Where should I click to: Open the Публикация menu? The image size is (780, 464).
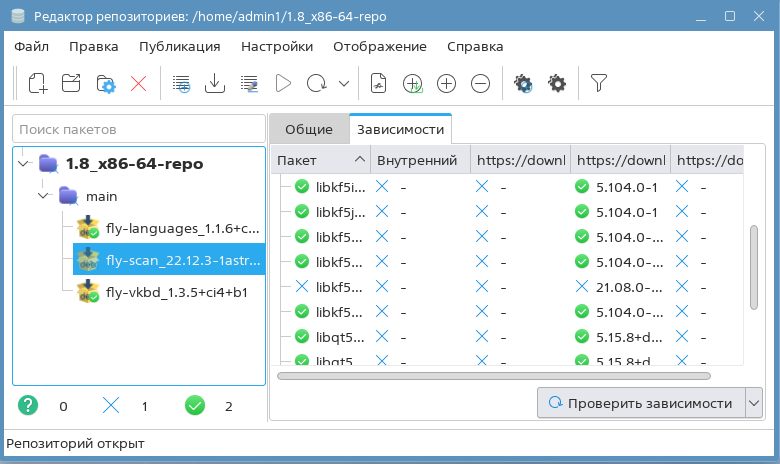tap(180, 46)
